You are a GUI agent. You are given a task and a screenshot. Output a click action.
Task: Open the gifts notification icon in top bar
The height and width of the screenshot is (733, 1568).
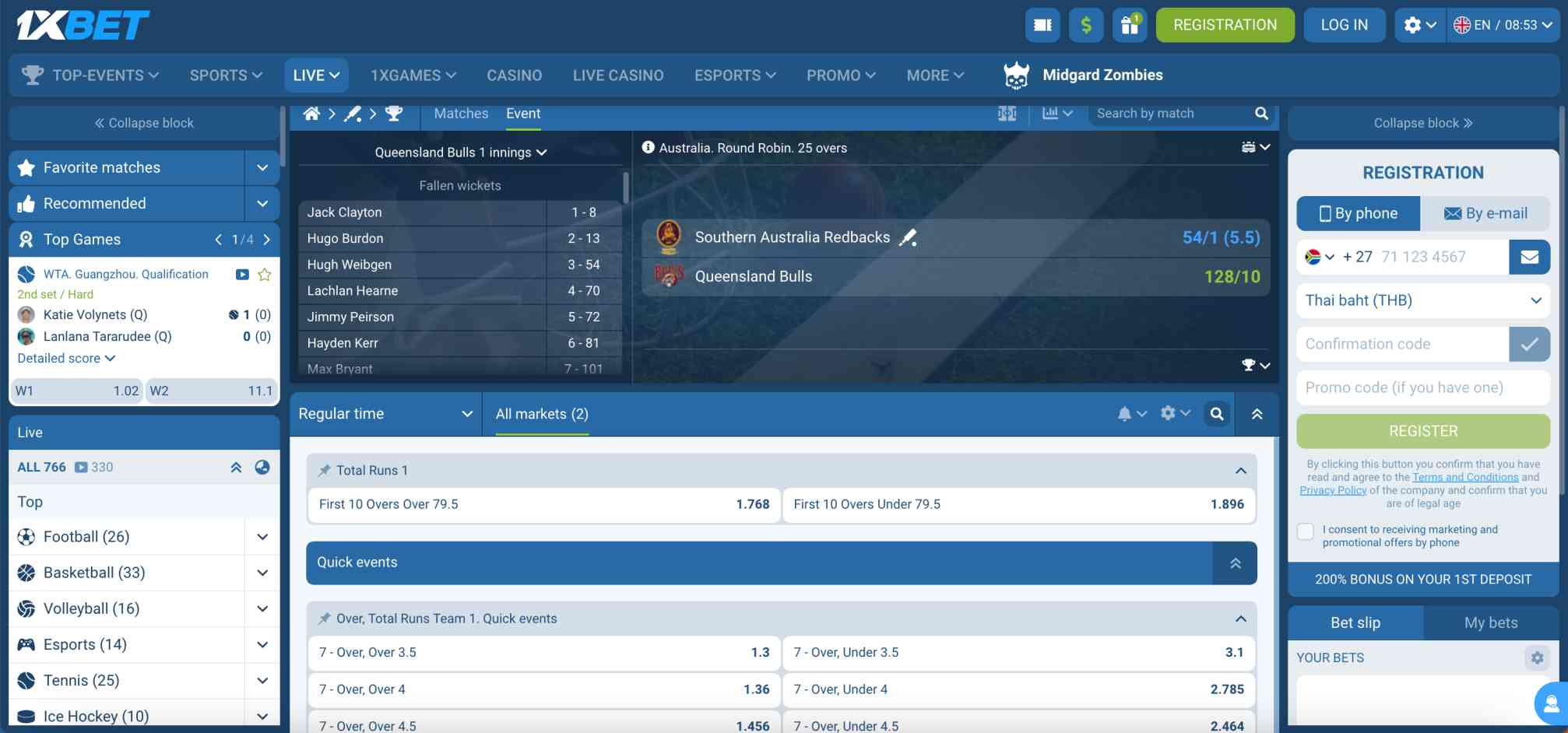(x=1130, y=24)
